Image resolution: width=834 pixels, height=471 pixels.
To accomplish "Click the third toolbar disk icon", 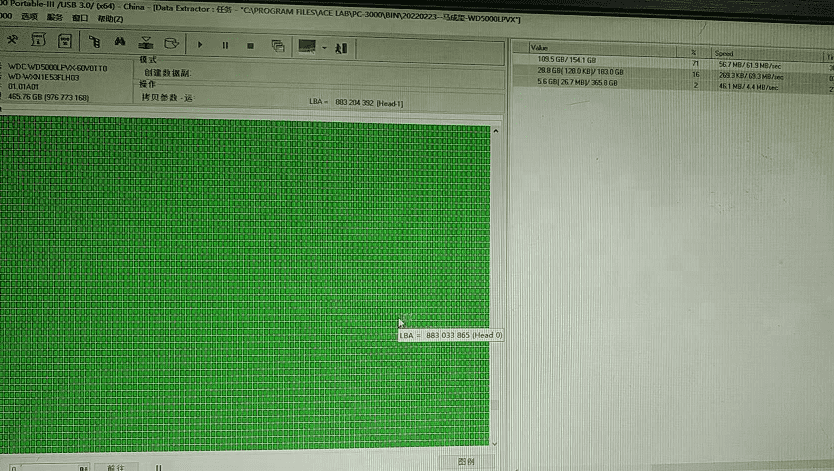I will (x=64, y=42).
